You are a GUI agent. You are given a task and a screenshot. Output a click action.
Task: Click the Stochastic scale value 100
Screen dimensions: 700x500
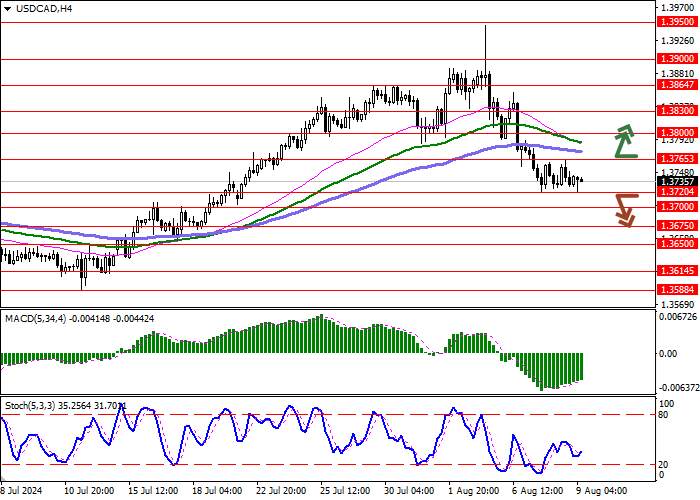click(x=667, y=404)
